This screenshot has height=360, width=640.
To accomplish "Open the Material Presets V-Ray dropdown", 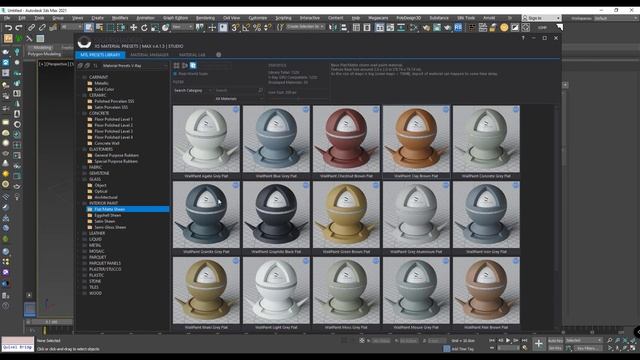I will click(135, 65).
